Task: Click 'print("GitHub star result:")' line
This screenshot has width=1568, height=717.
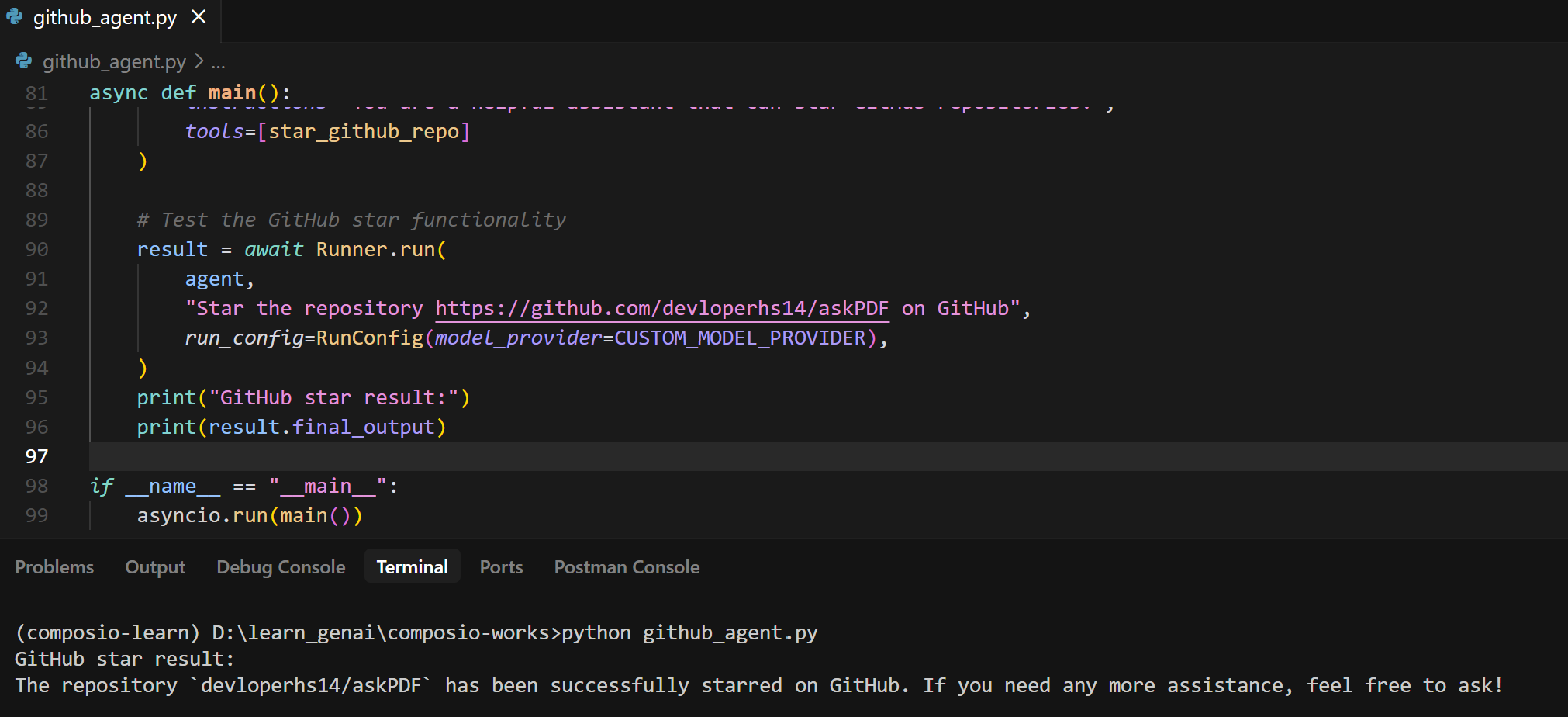Action: tap(303, 398)
